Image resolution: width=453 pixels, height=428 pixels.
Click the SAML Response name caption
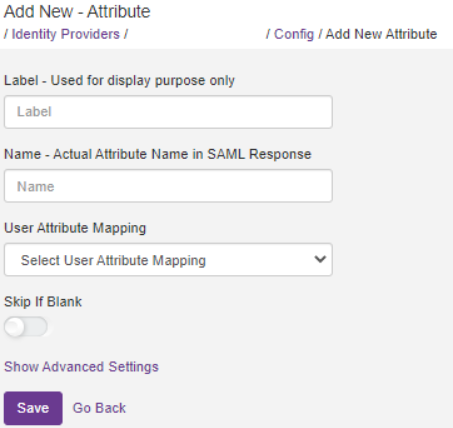pyautogui.click(x=158, y=154)
